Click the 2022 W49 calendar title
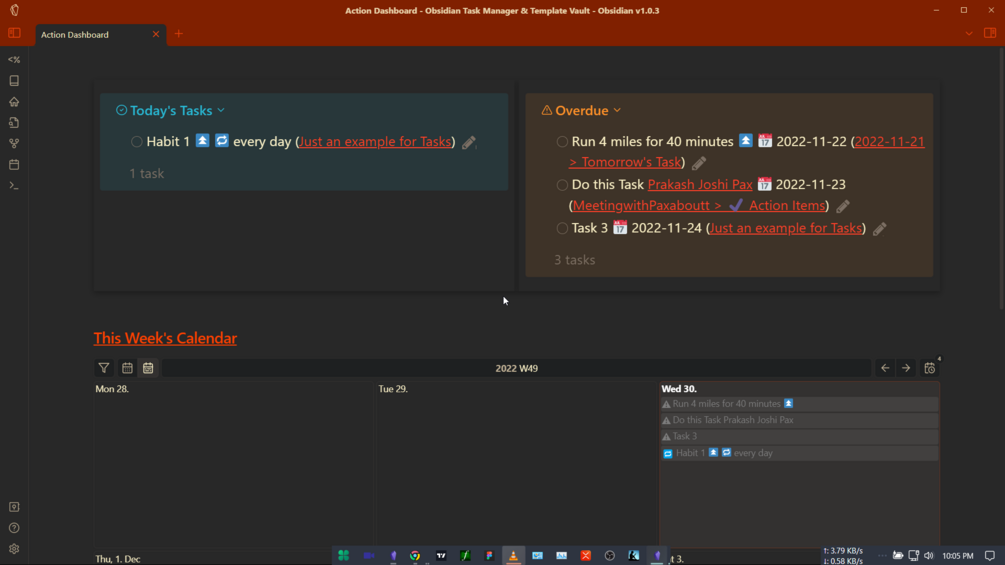 pyautogui.click(x=517, y=368)
